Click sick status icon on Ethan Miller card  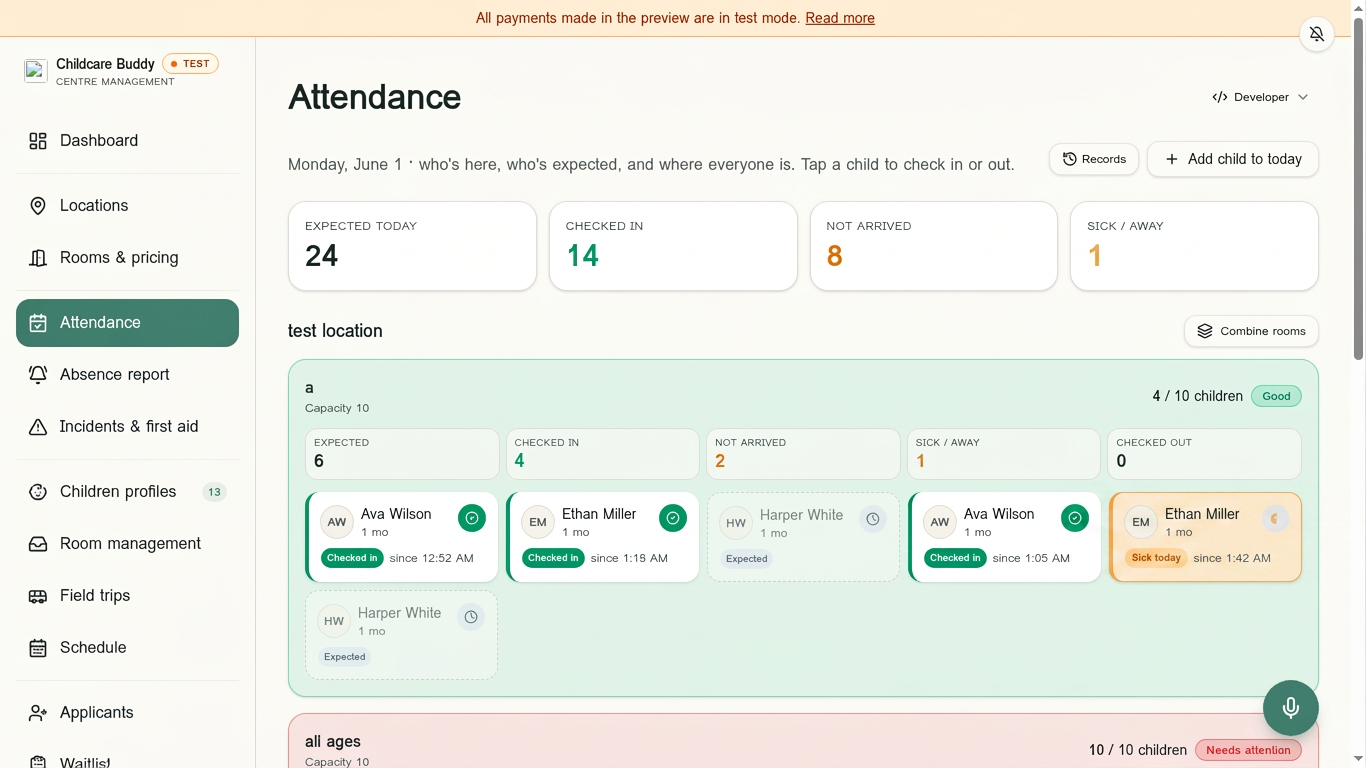[1275, 518]
